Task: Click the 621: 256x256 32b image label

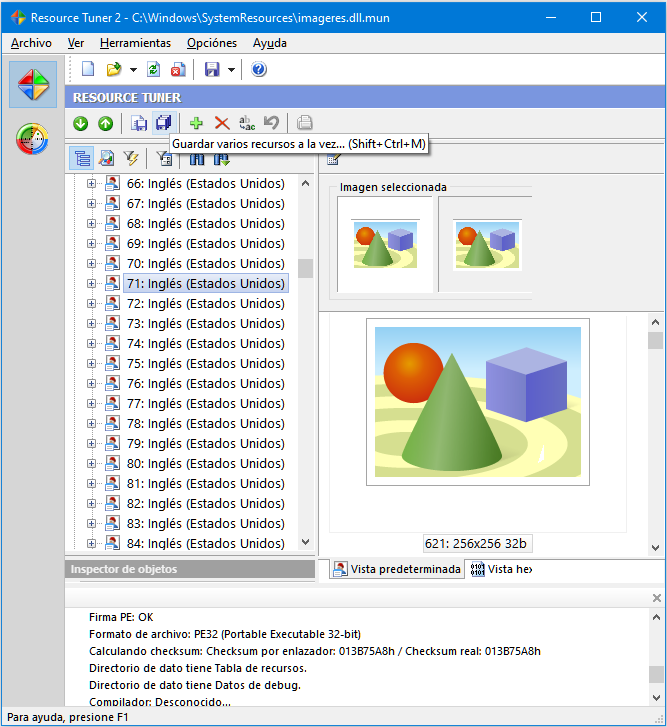Action: pos(477,543)
